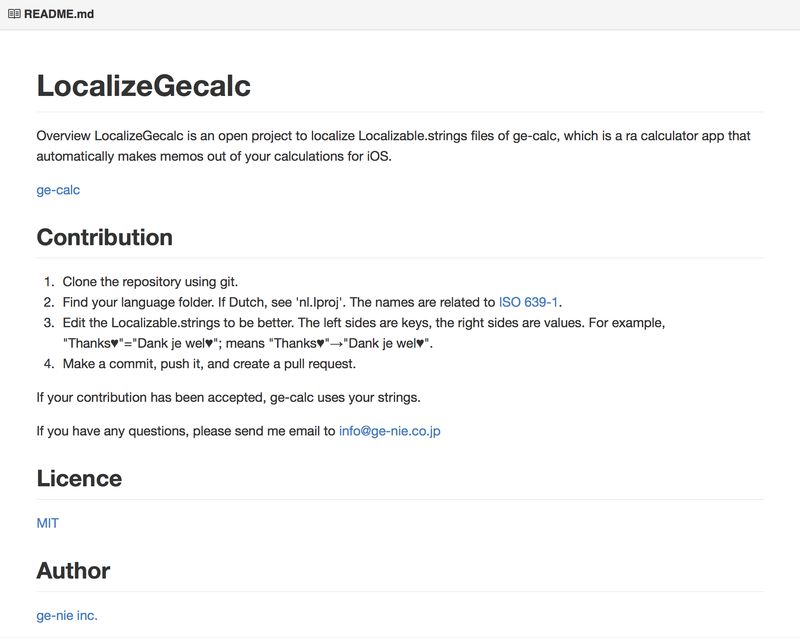Click the info@ge-nie.co.jp email link

[x=389, y=431]
